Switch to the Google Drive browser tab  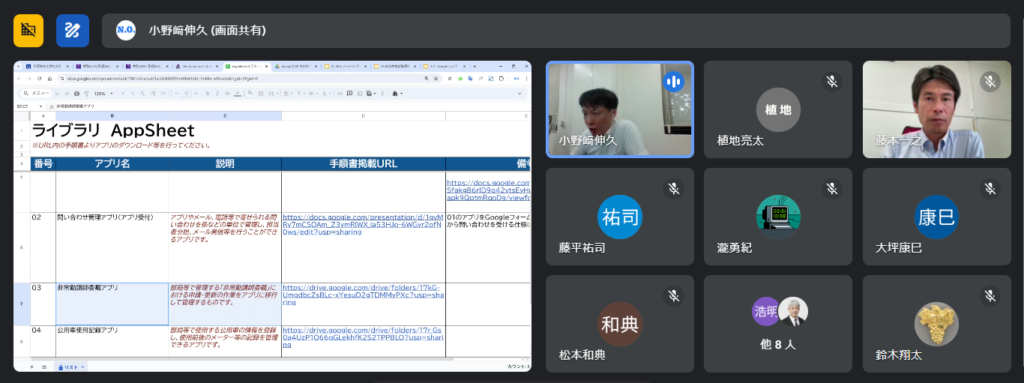tap(296, 66)
